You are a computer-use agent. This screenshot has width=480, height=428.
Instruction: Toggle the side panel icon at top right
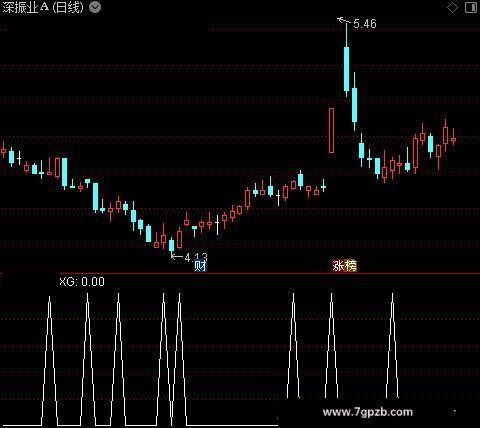point(471,8)
